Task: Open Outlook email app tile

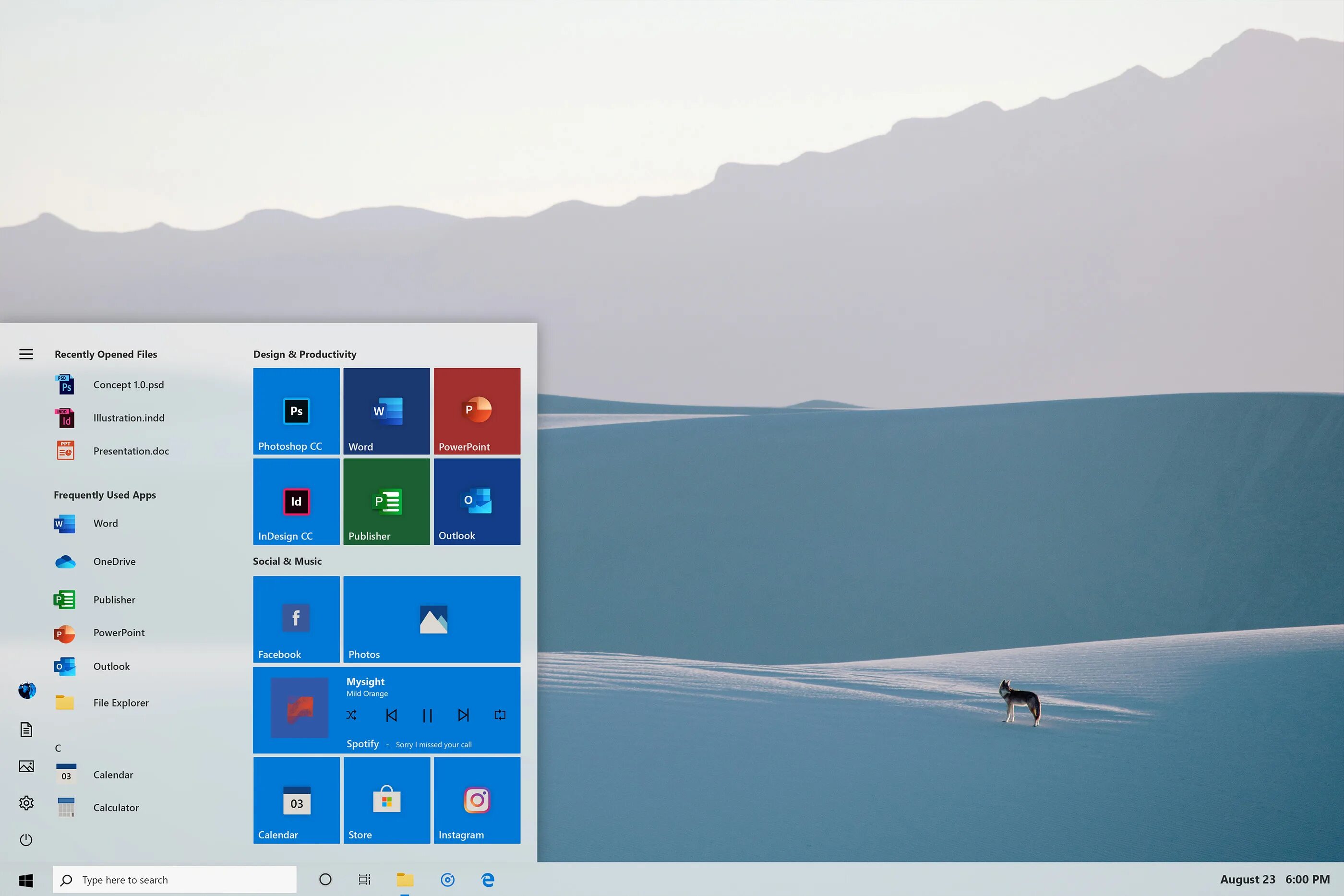Action: 476,500
